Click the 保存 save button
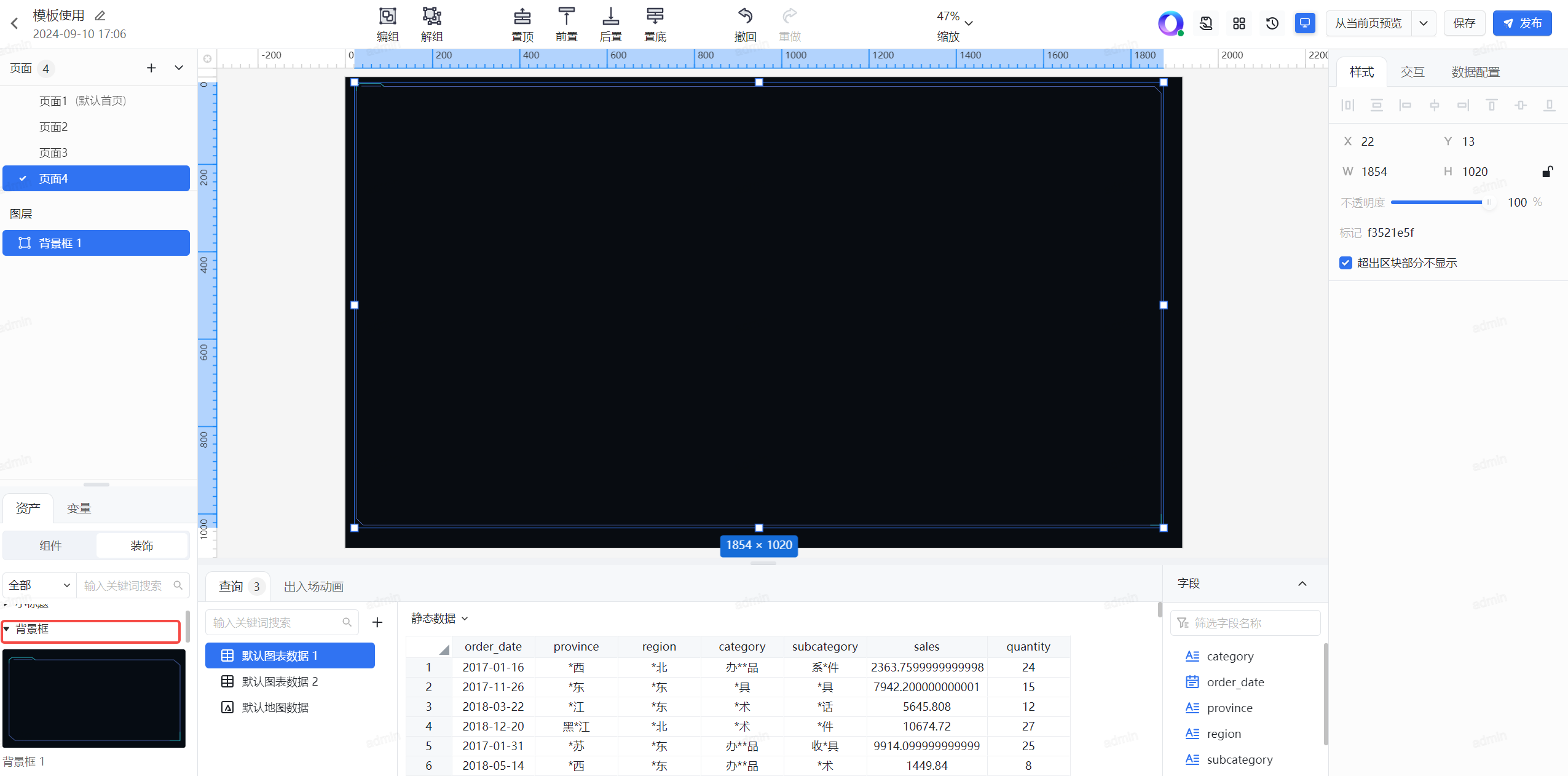 coord(1464,23)
